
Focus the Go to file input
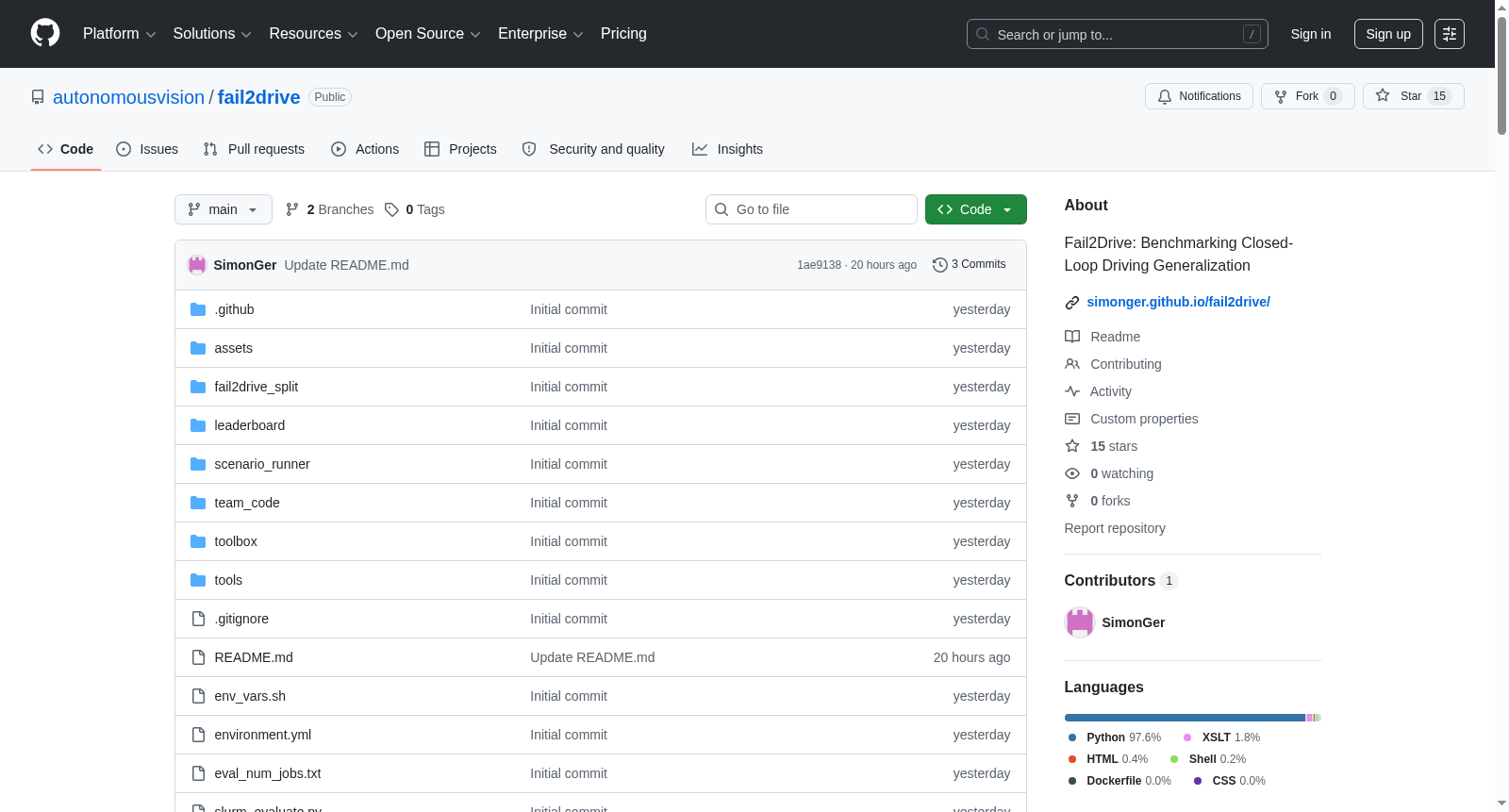pyautogui.click(x=811, y=209)
